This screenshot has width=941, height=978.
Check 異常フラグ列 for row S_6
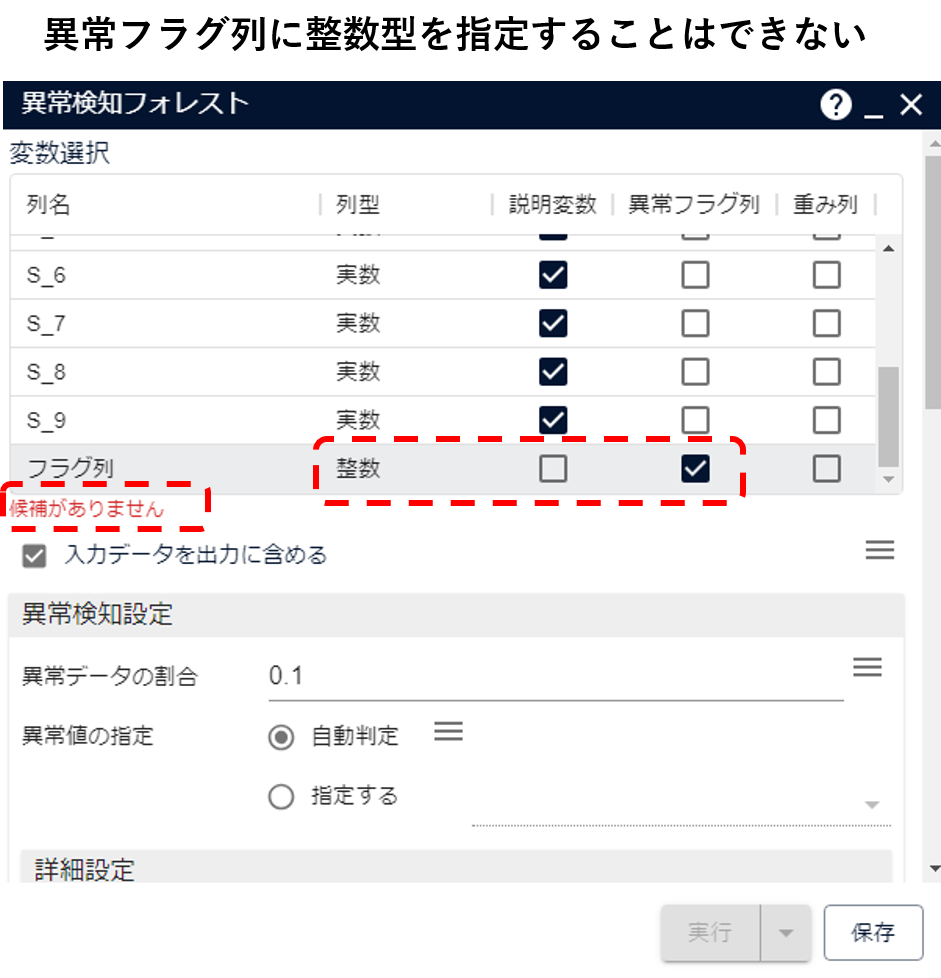click(x=695, y=275)
